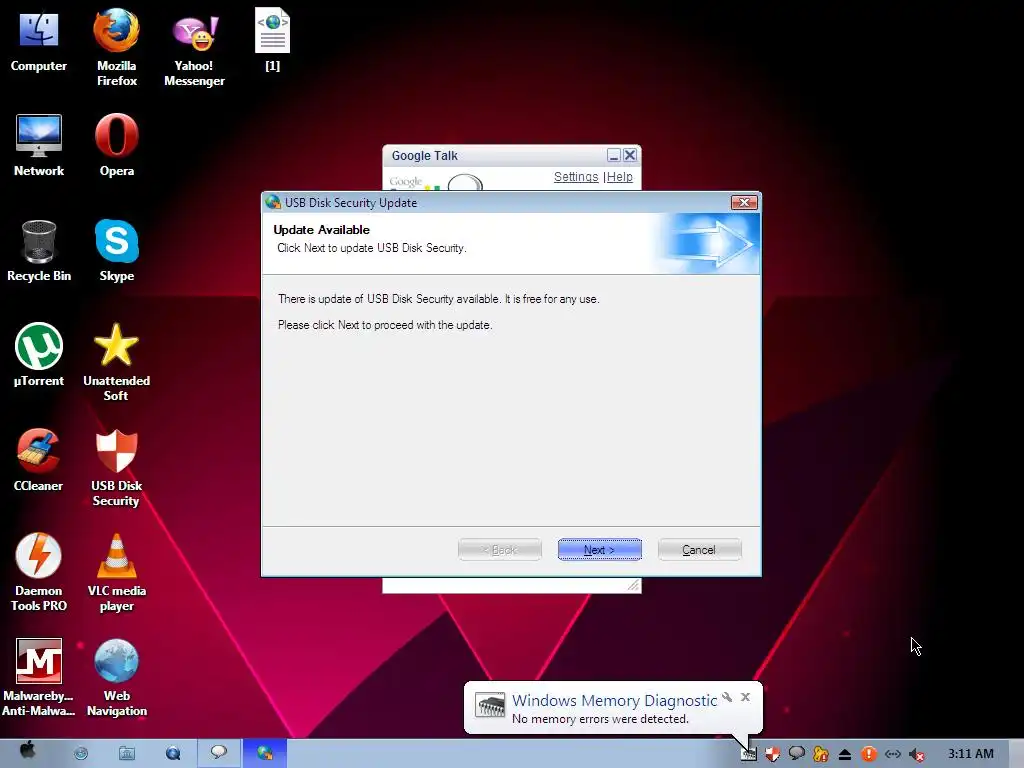1024x768 pixels.
Task: Cancel the USB Disk Security update
Action: (699, 550)
